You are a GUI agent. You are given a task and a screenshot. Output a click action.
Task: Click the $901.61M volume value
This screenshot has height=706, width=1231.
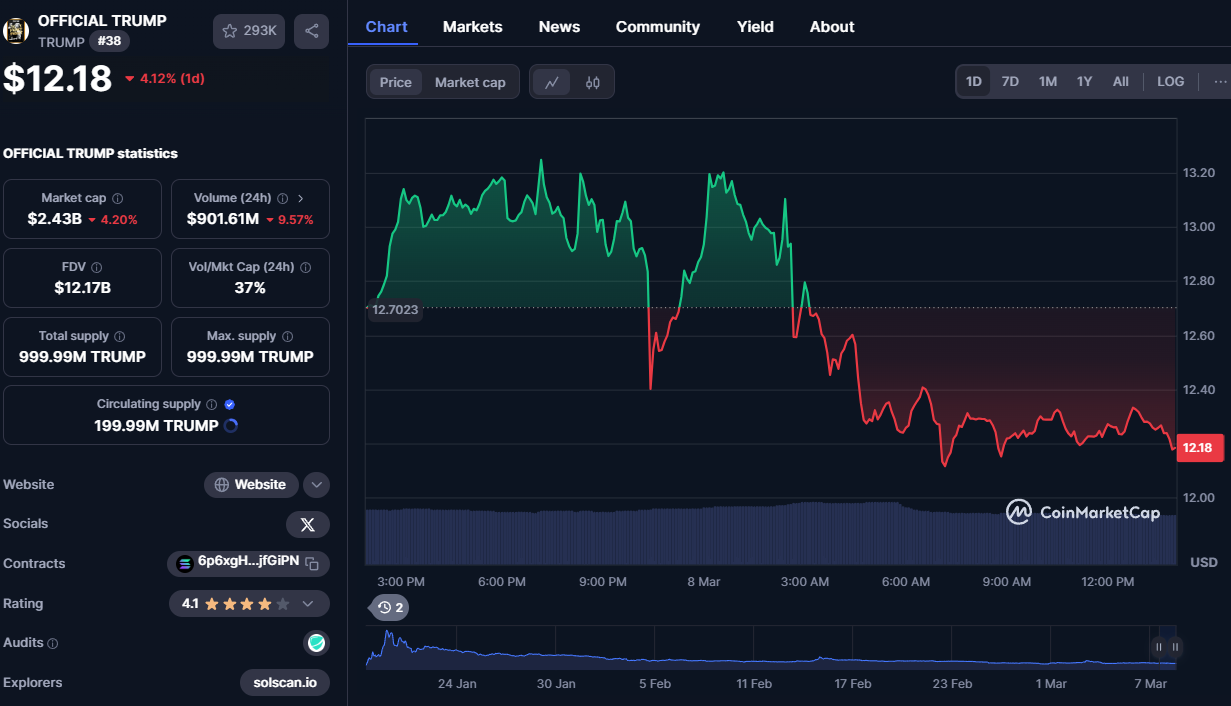223,219
